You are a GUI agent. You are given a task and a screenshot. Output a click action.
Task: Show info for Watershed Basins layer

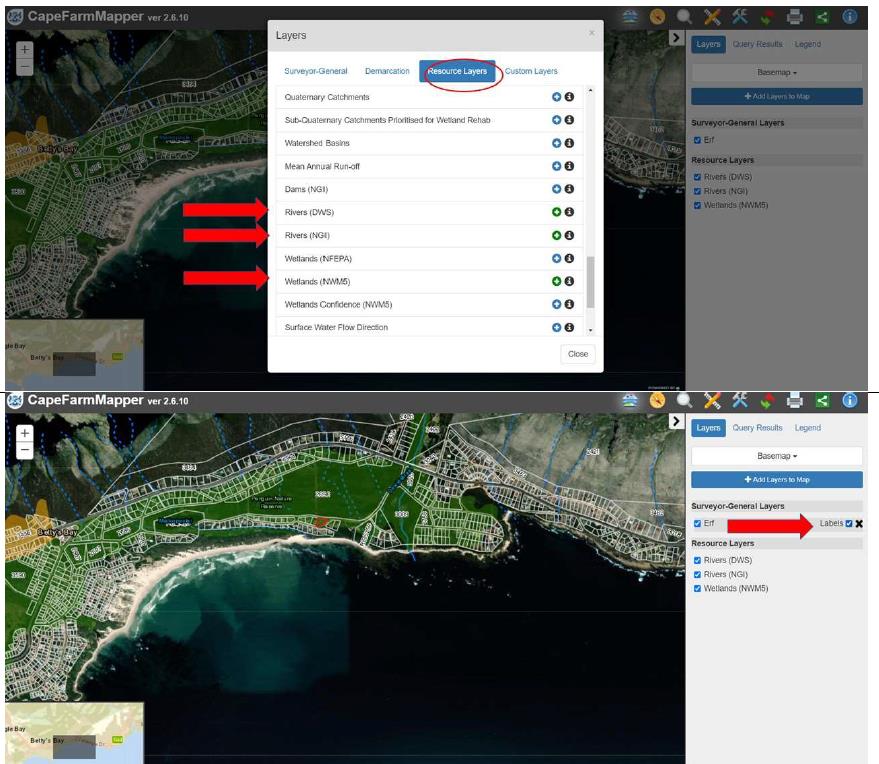coord(569,143)
